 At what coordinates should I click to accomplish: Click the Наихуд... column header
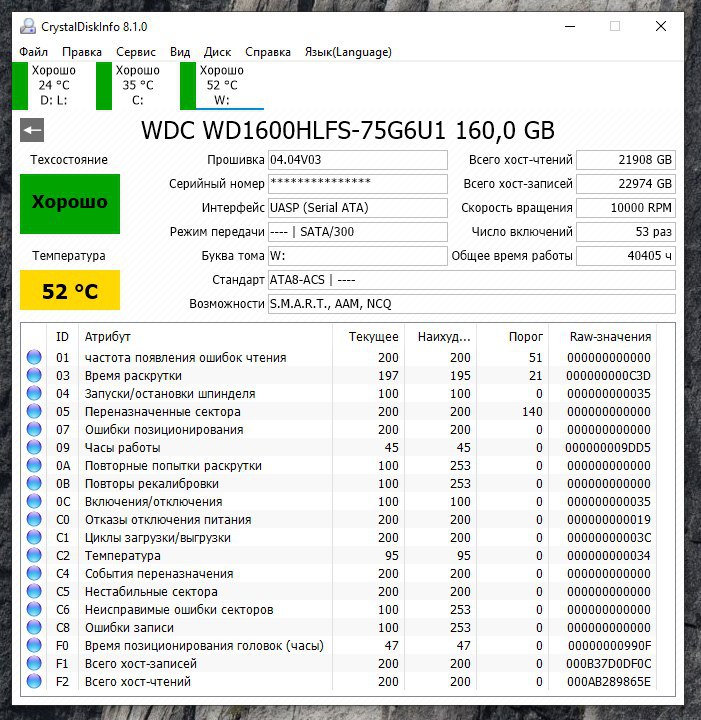(x=441, y=337)
